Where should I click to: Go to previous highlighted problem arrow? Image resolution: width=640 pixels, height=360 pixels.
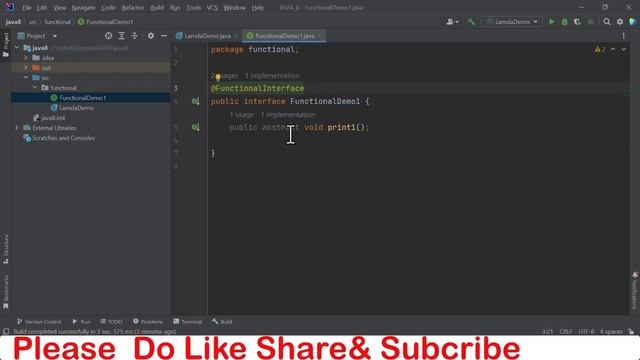point(613,49)
